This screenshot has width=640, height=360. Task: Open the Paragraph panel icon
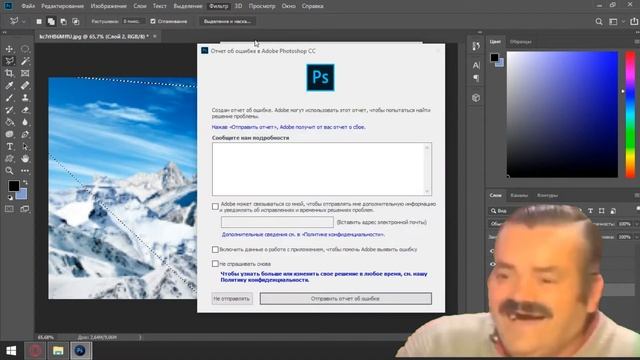pos(476,78)
